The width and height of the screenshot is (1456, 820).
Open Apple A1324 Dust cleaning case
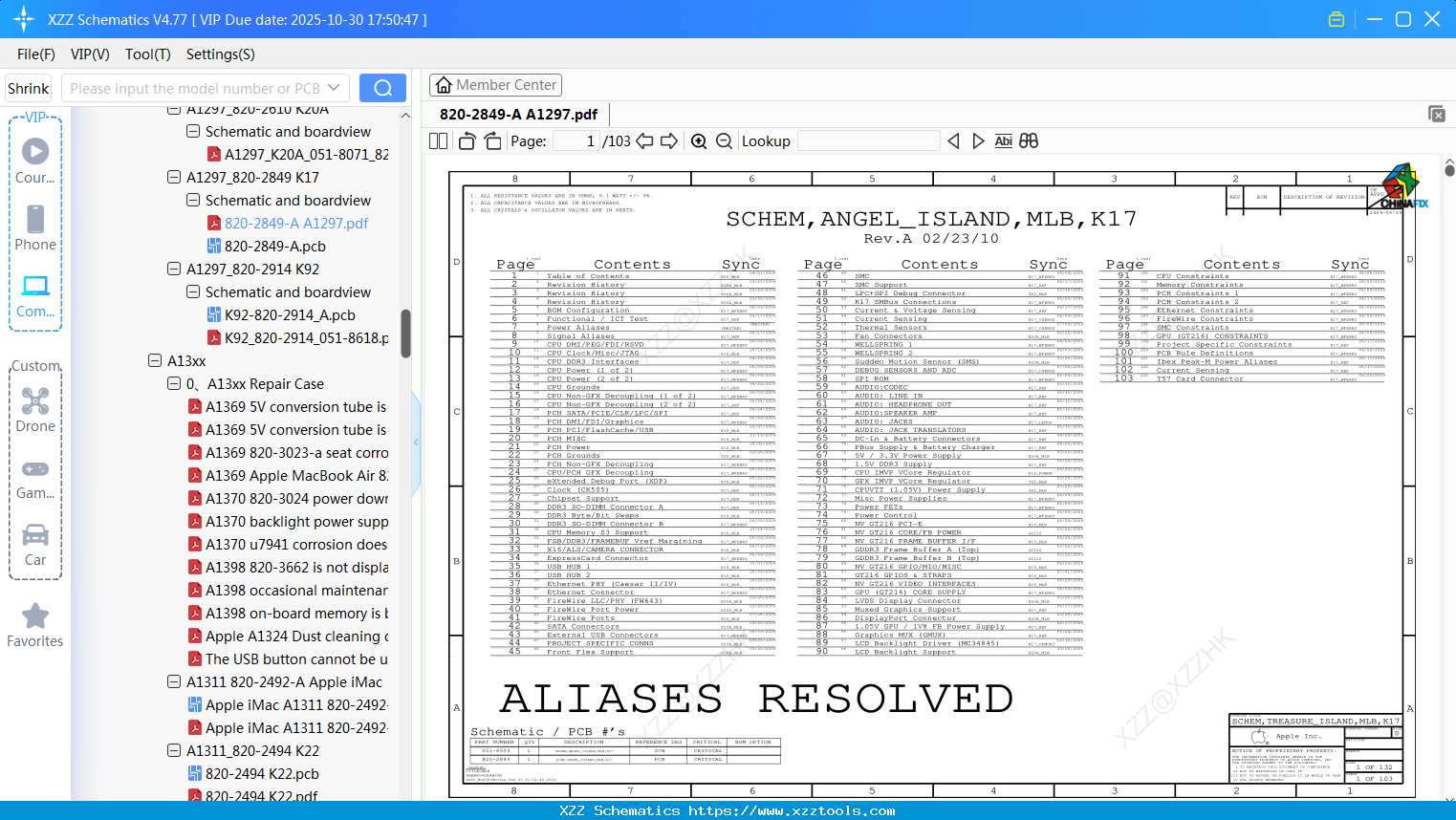coord(296,636)
